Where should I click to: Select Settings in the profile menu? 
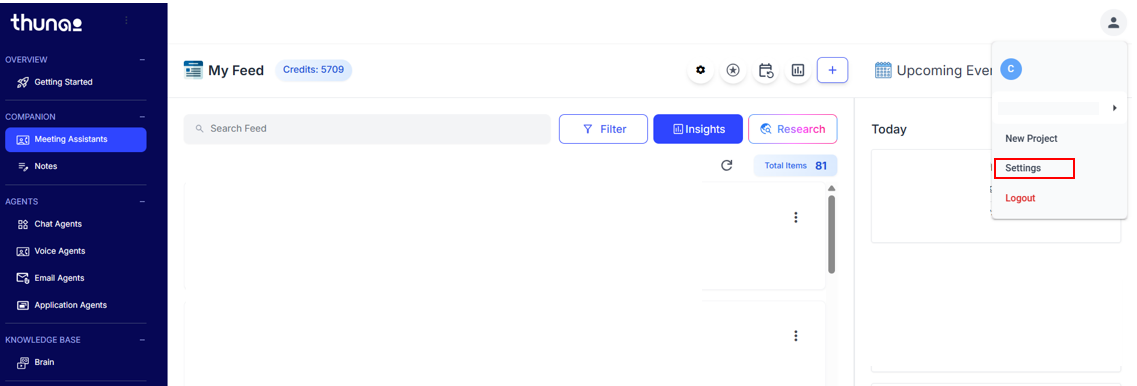click(x=1022, y=168)
